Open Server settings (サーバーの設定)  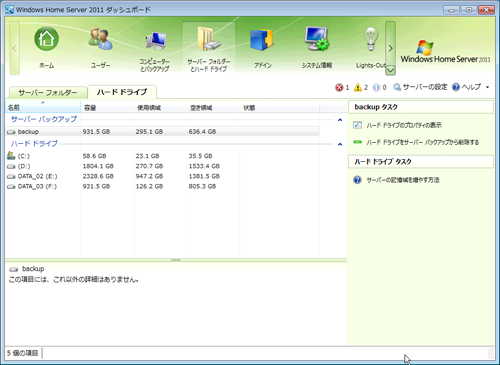420,87
